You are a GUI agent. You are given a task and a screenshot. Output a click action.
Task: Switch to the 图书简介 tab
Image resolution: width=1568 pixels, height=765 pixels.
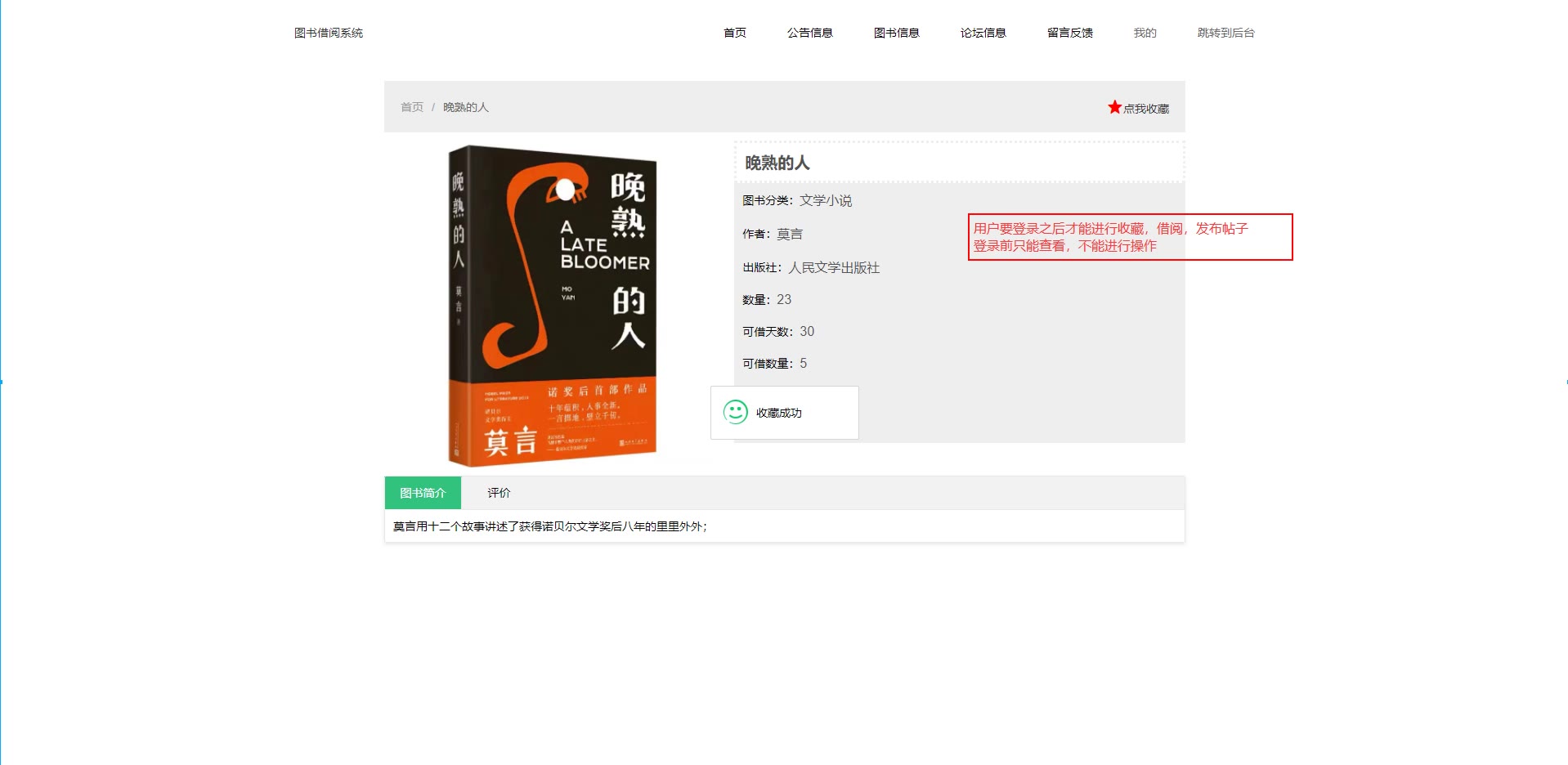423,493
